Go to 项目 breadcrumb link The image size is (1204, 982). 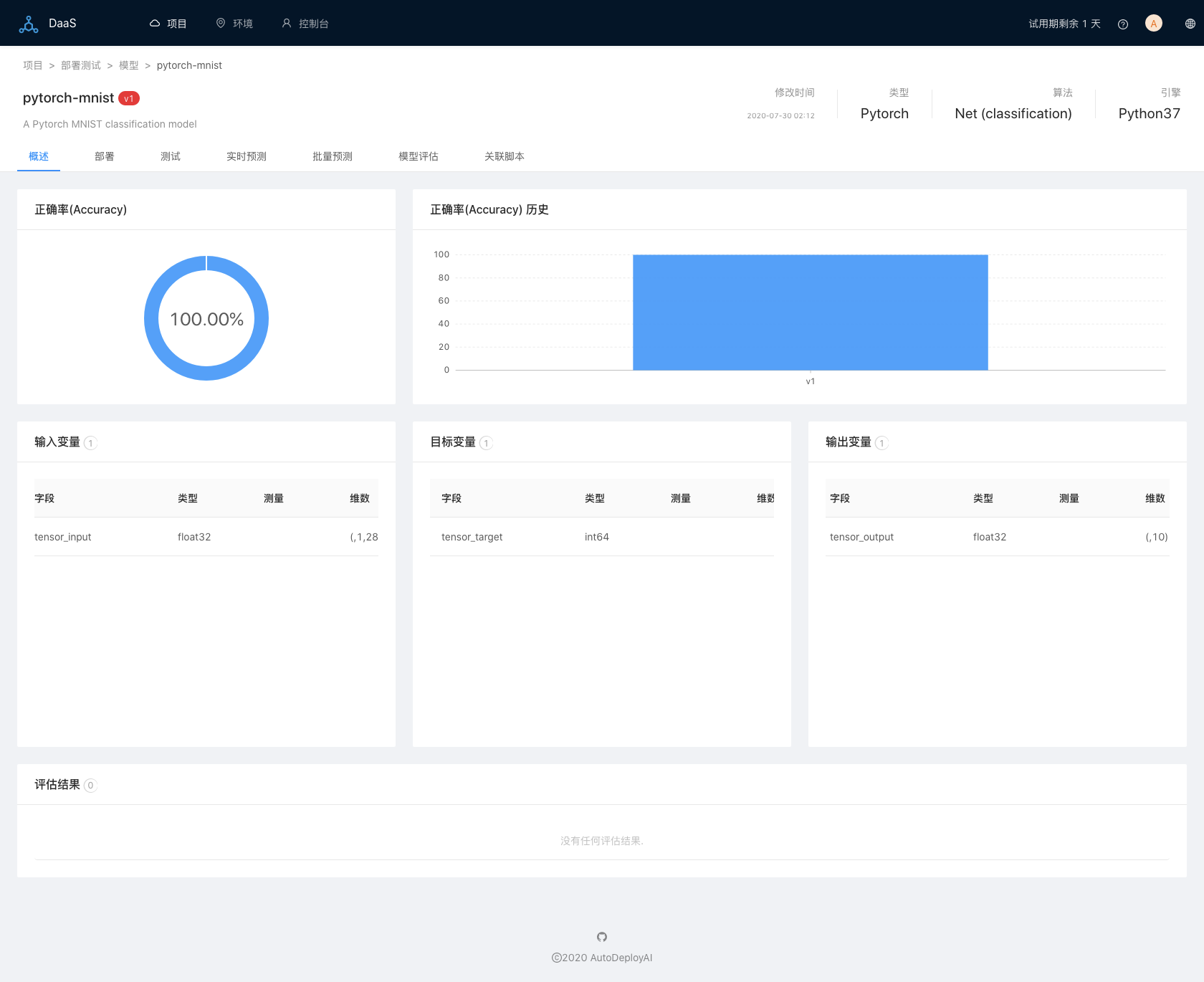[33, 65]
